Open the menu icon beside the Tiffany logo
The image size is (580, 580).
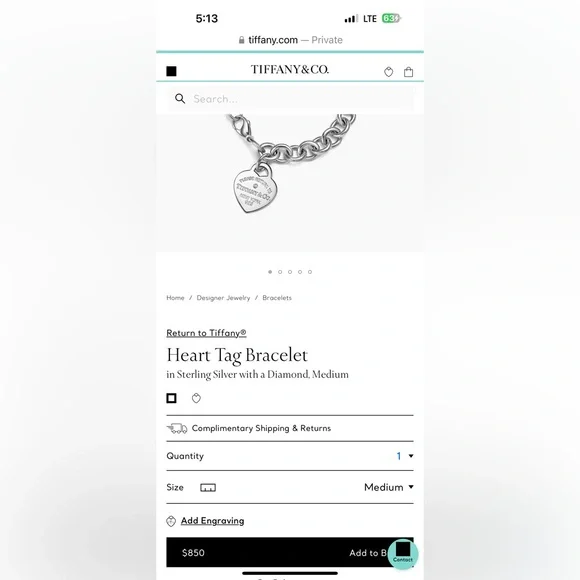(x=171, y=71)
